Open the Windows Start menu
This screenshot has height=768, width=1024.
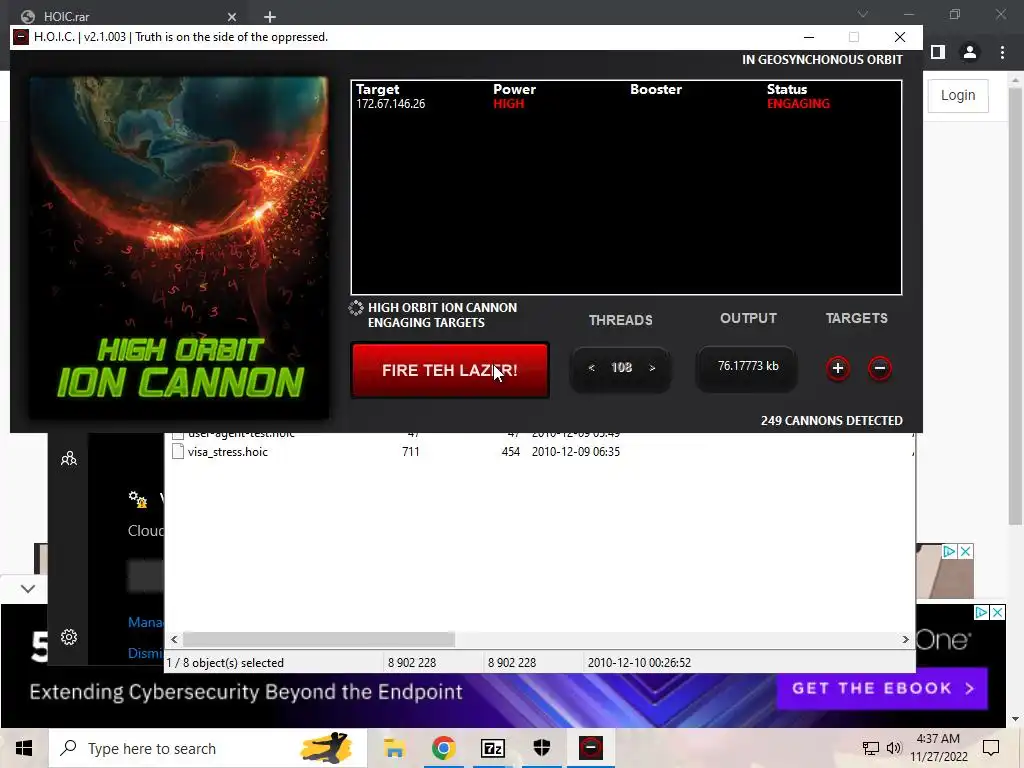tap(24, 748)
